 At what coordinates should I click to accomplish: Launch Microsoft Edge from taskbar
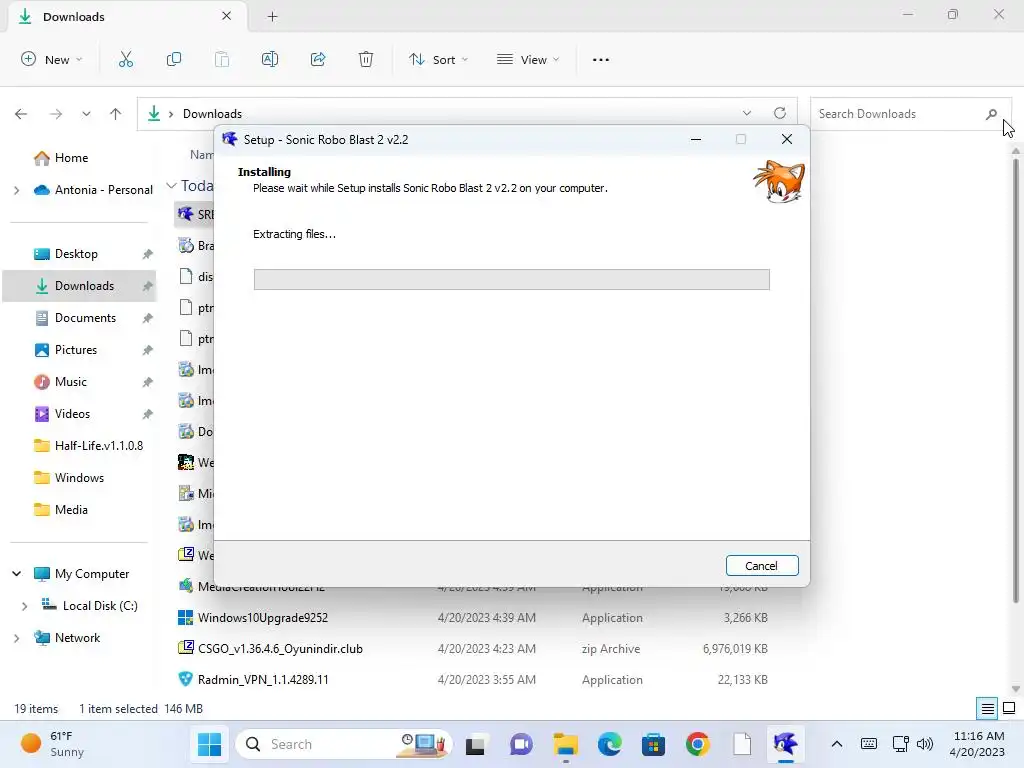click(x=609, y=744)
